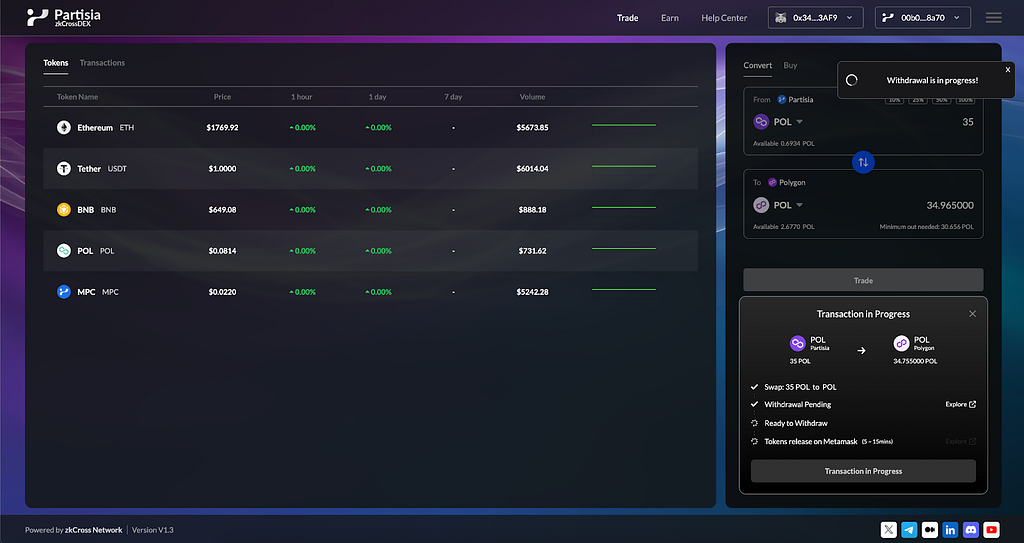Open Trade in the top navigation

pos(628,18)
